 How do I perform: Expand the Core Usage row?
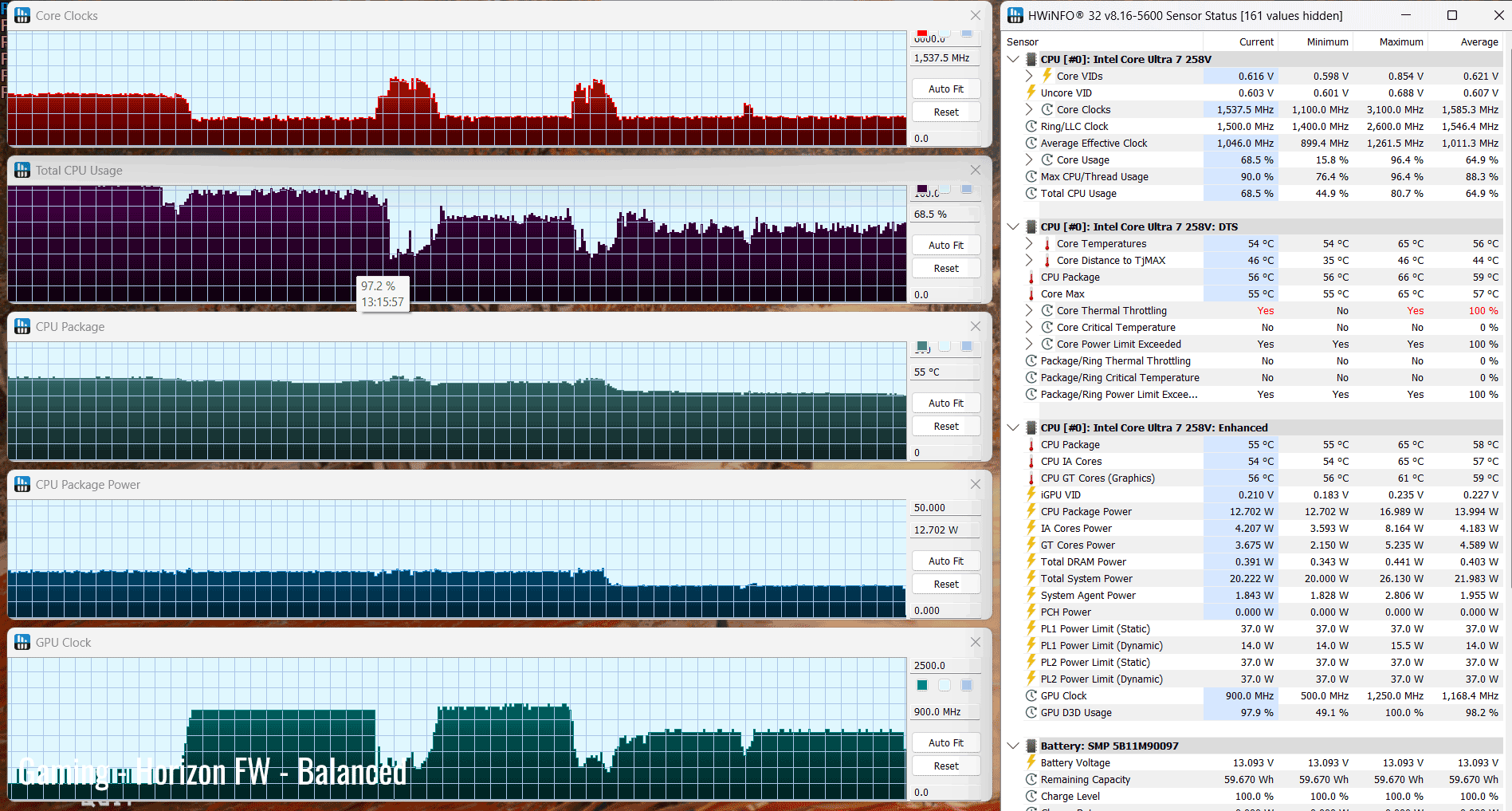point(1029,159)
